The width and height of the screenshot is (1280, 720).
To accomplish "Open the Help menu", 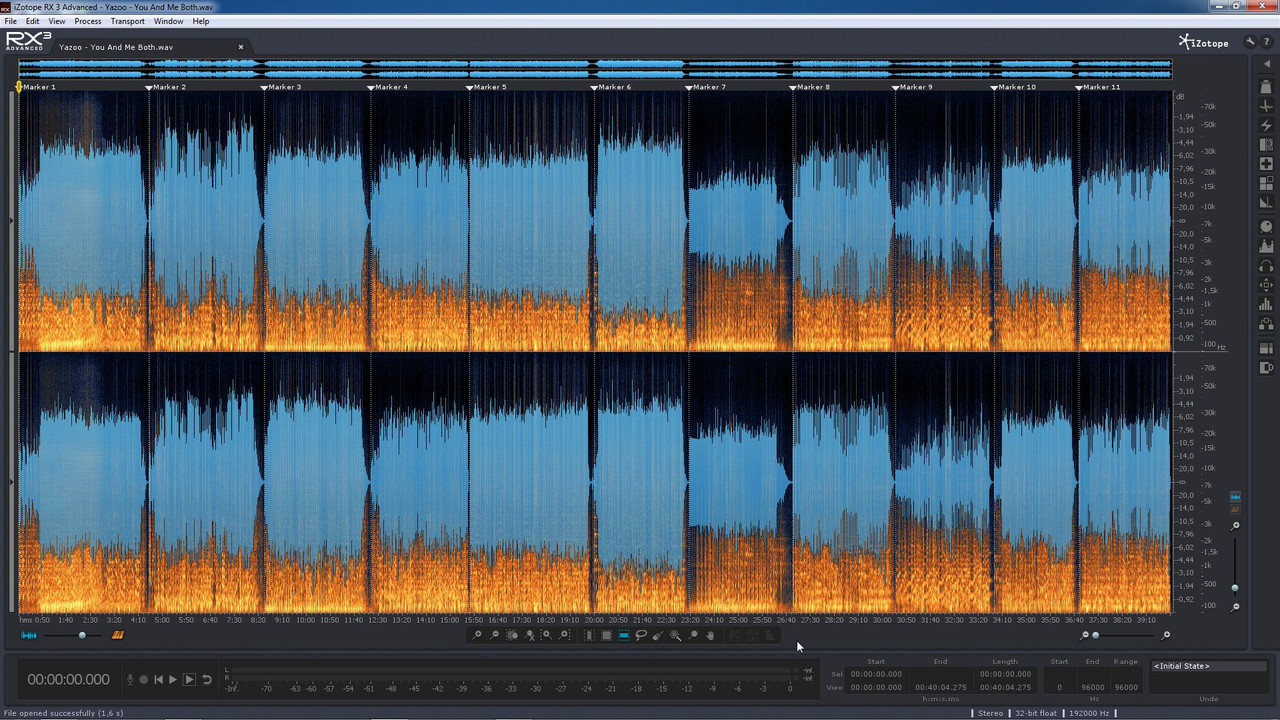I will 201,21.
